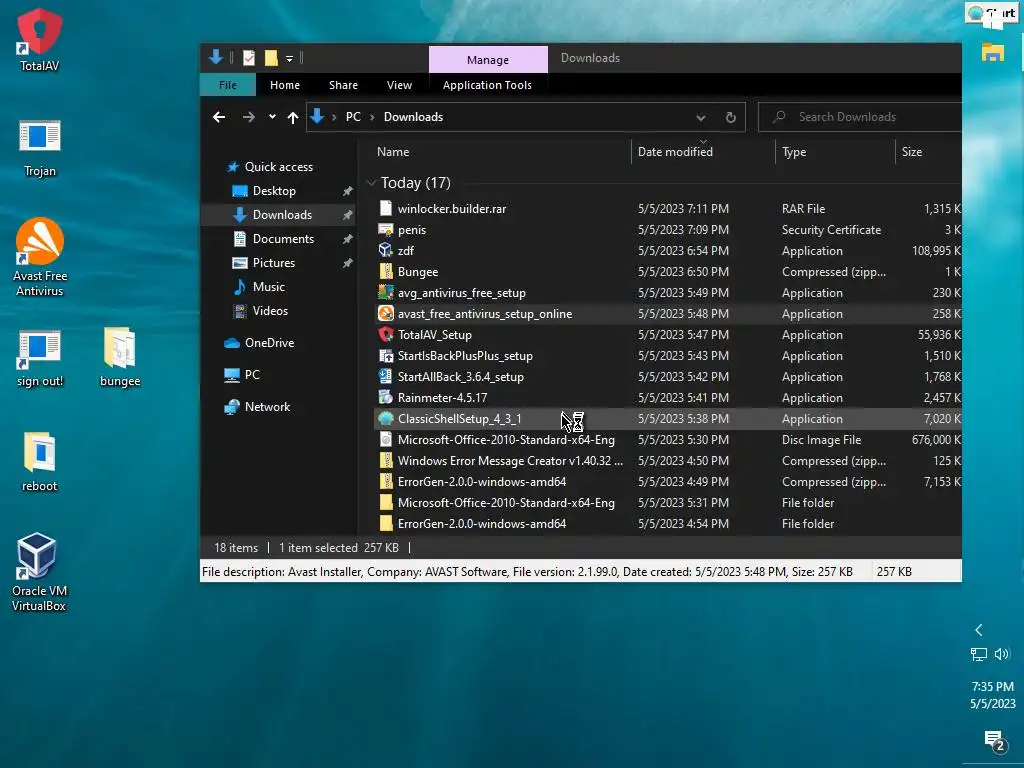This screenshot has height=768, width=1024.
Task: Expand the address bar history dropdown
Action: (x=701, y=118)
